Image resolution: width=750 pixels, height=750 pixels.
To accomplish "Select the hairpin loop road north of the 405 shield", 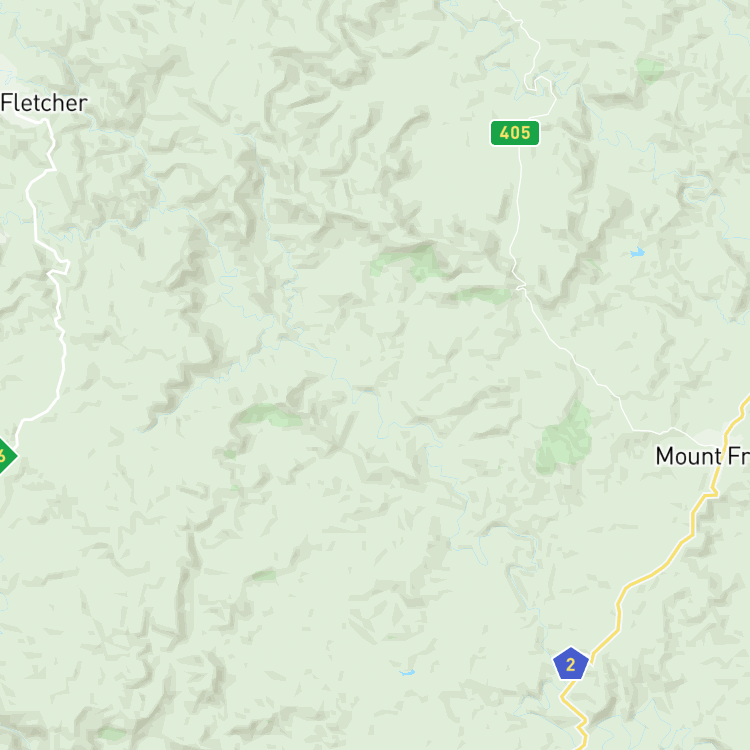I will pyautogui.click(x=541, y=84).
